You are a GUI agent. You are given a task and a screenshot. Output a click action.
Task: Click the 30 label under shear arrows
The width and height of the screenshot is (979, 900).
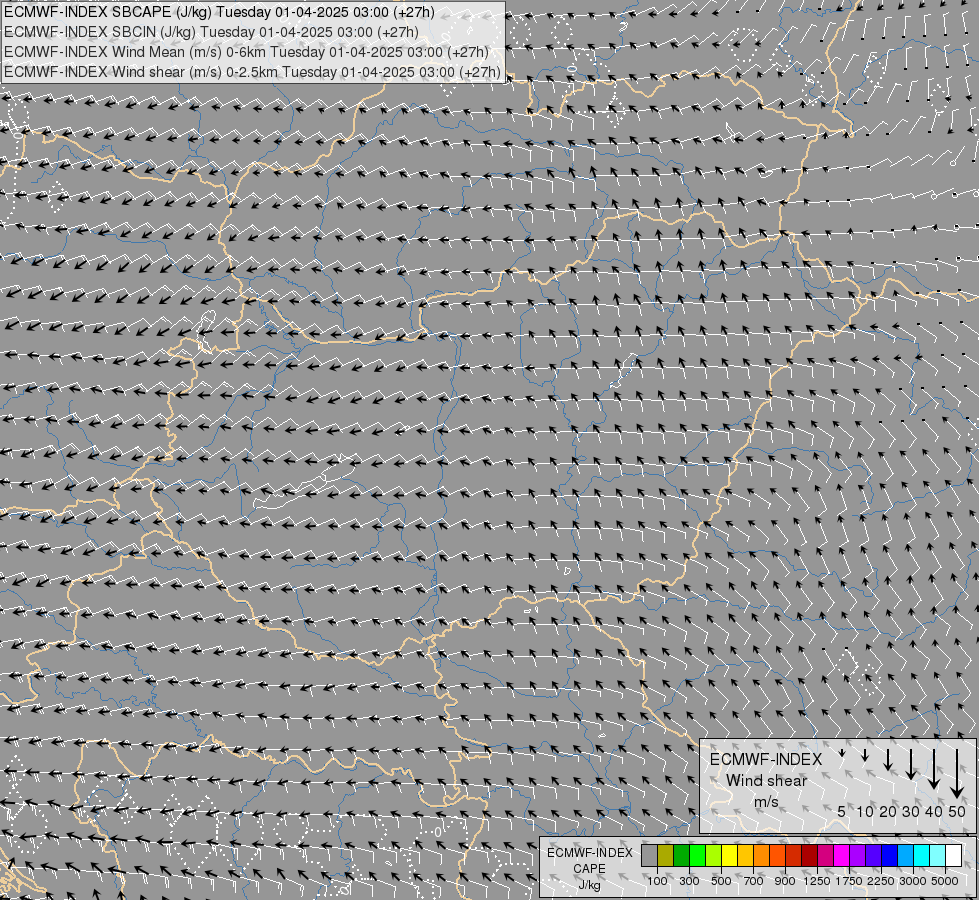pos(911,812)
